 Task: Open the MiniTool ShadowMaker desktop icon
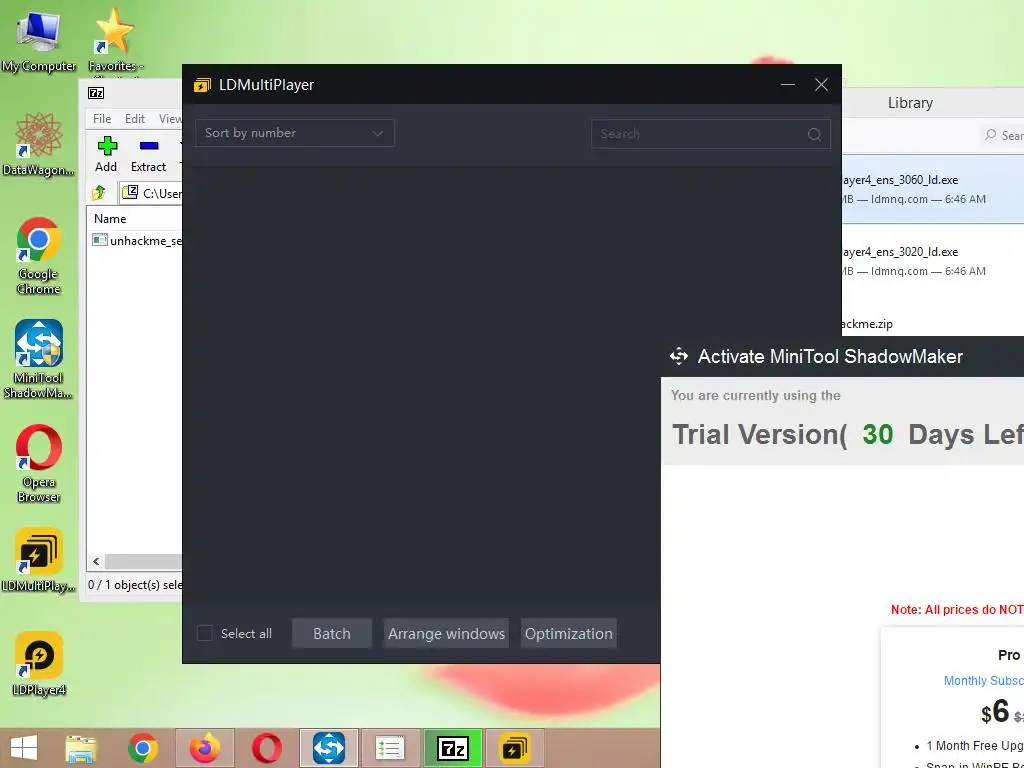(39, 359)
